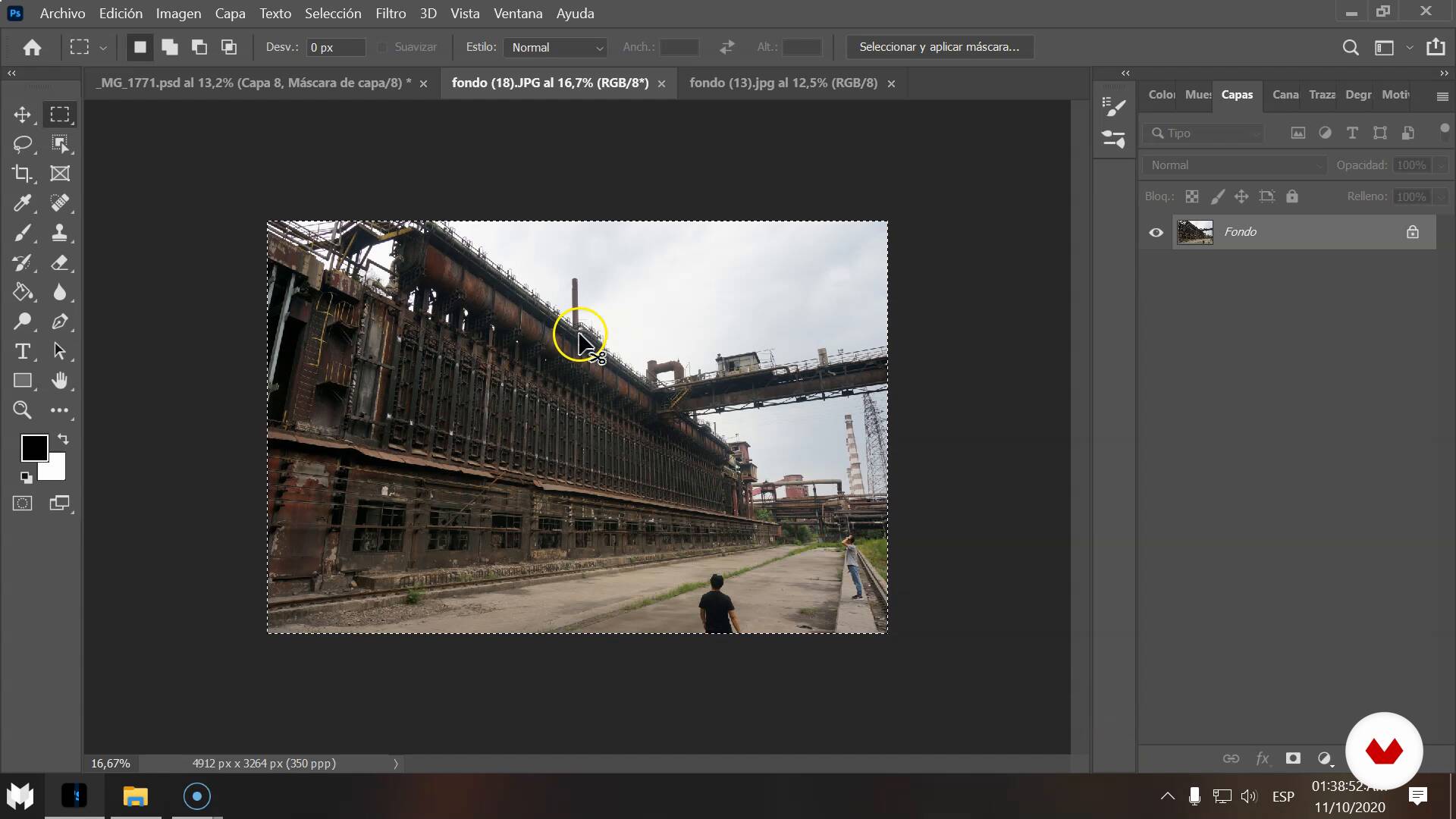
Task: Select the Horizontal Type tool
Action: tap(22, 351)
